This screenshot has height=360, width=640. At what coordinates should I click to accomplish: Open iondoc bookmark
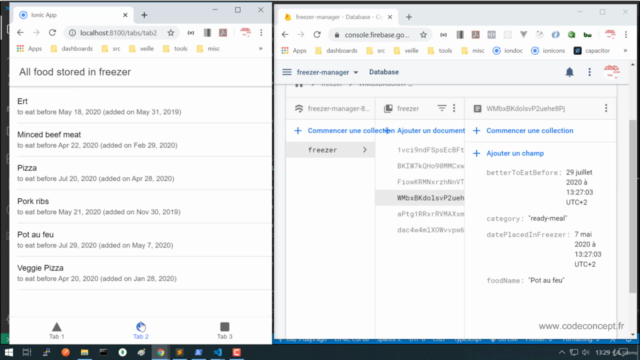[x=508, y=51]
